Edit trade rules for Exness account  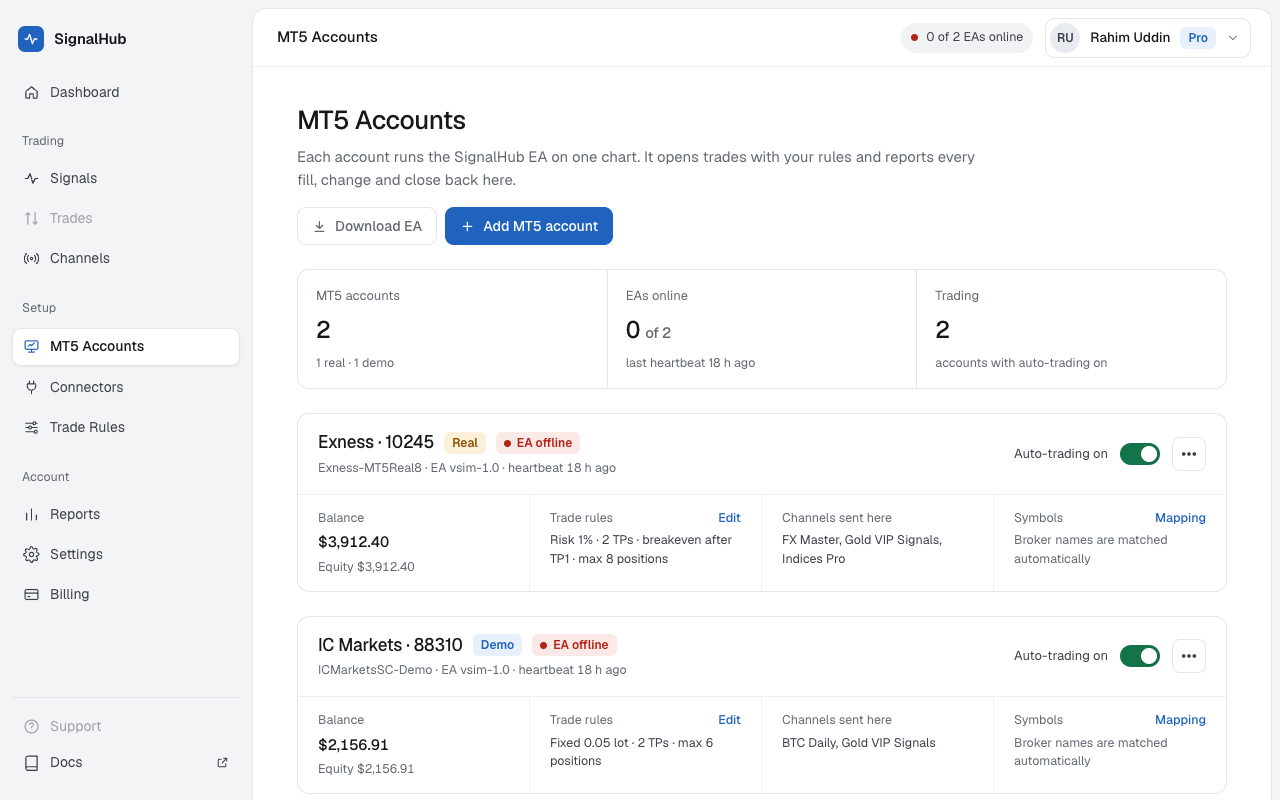pos(729,518)
